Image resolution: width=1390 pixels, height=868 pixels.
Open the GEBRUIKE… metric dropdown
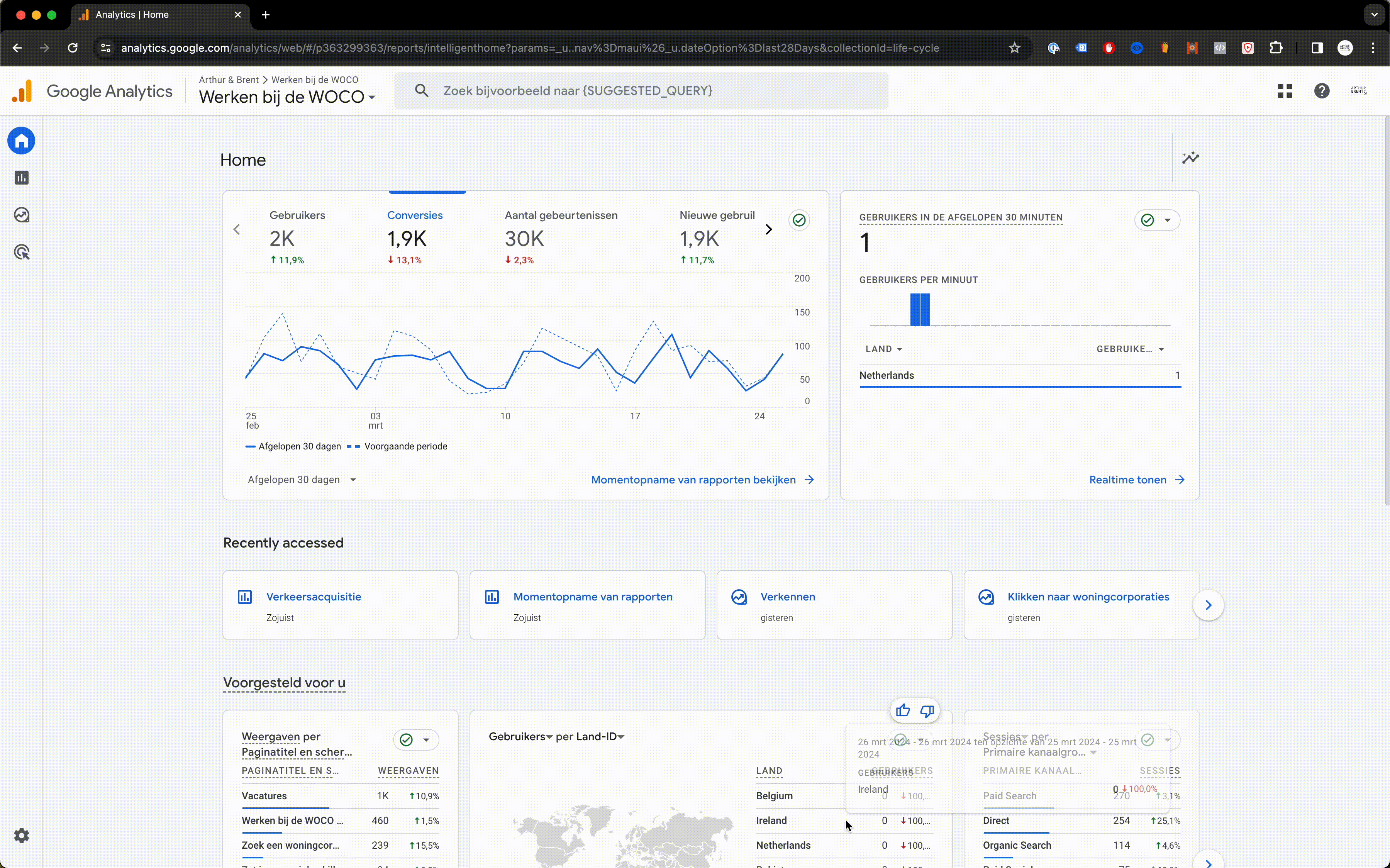[1130, 349]
